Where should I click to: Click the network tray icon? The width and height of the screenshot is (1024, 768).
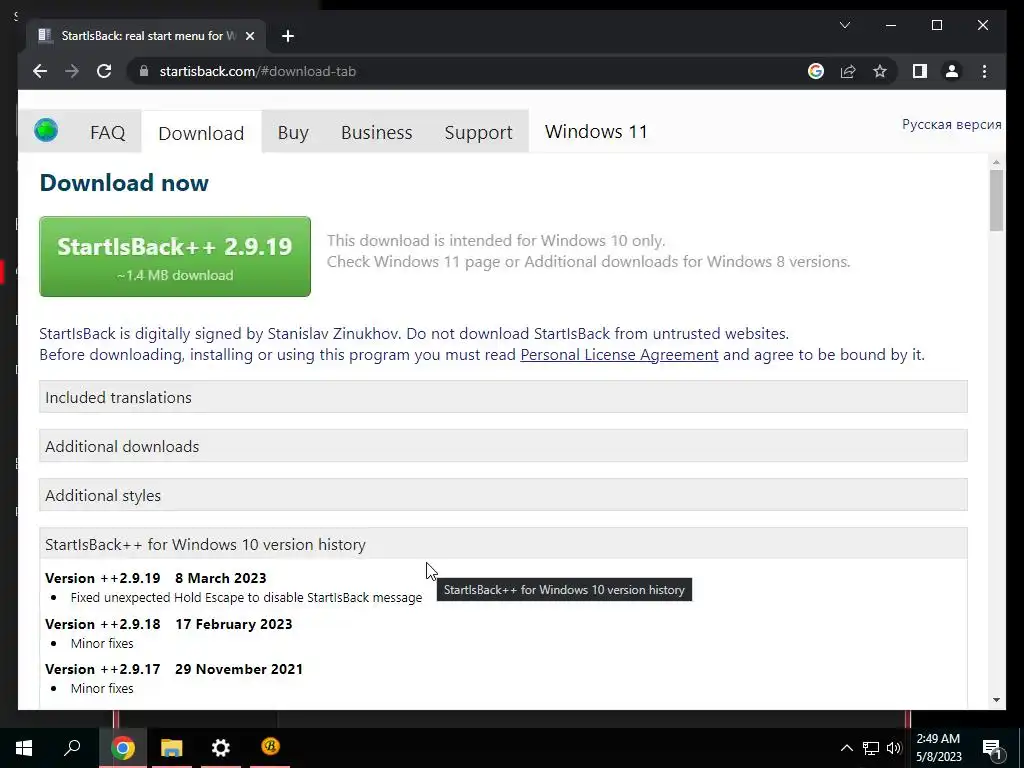[x=871, y=748]
